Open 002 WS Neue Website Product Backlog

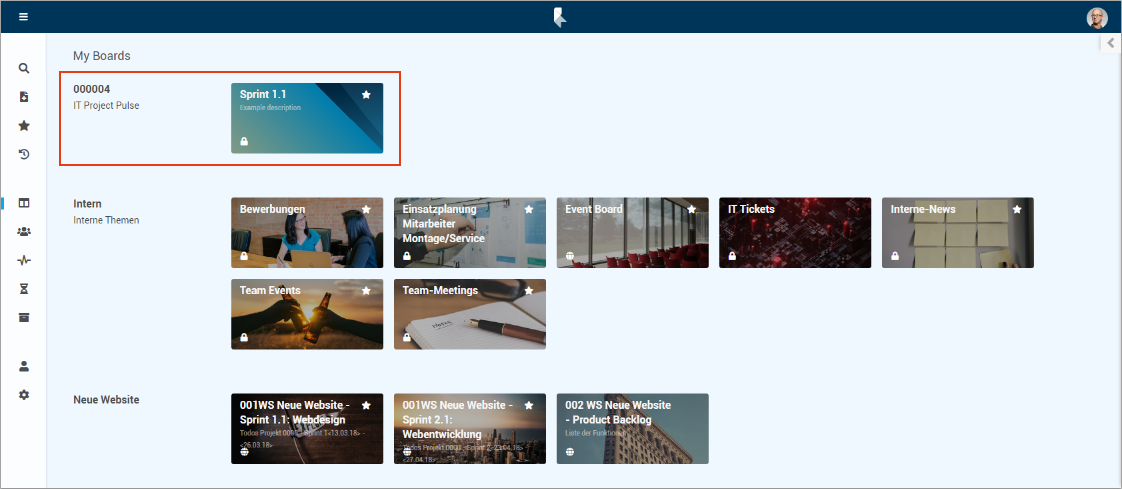[x=632, y=429]
